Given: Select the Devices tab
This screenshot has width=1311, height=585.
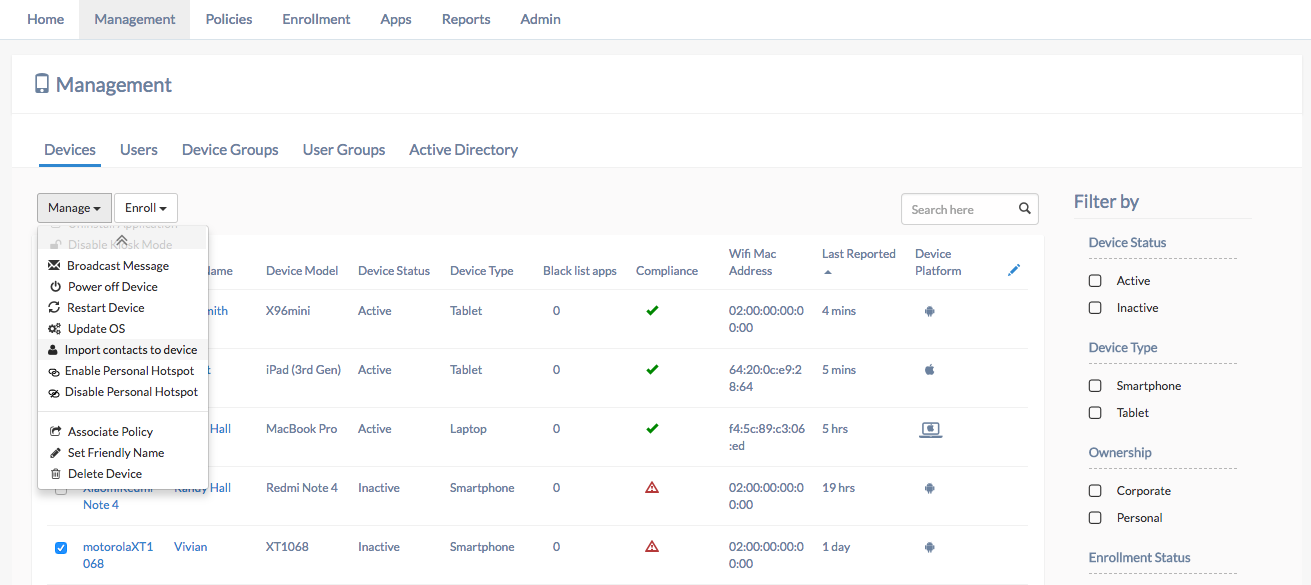Looking at the screenshot, I should point(70,150).
